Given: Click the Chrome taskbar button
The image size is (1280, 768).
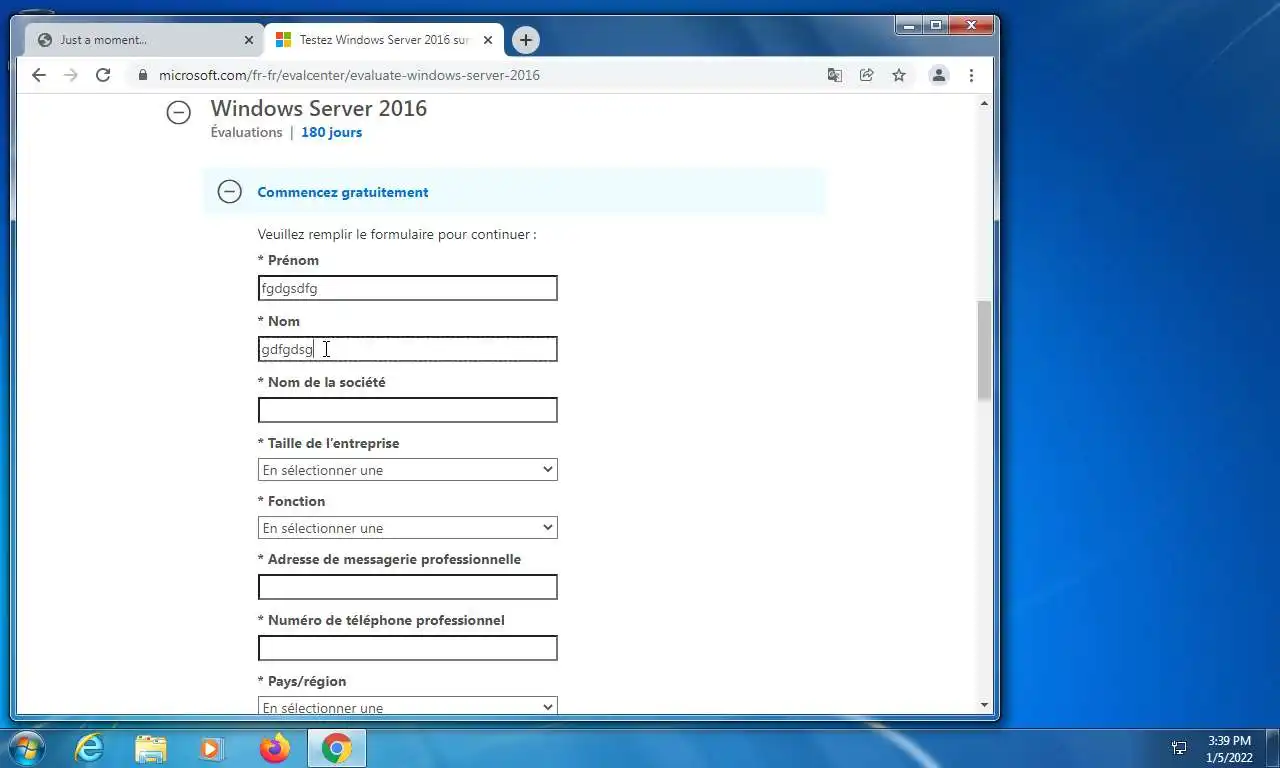Looking at the screenshot, I should pyautogui.click(x=337, y=748).
